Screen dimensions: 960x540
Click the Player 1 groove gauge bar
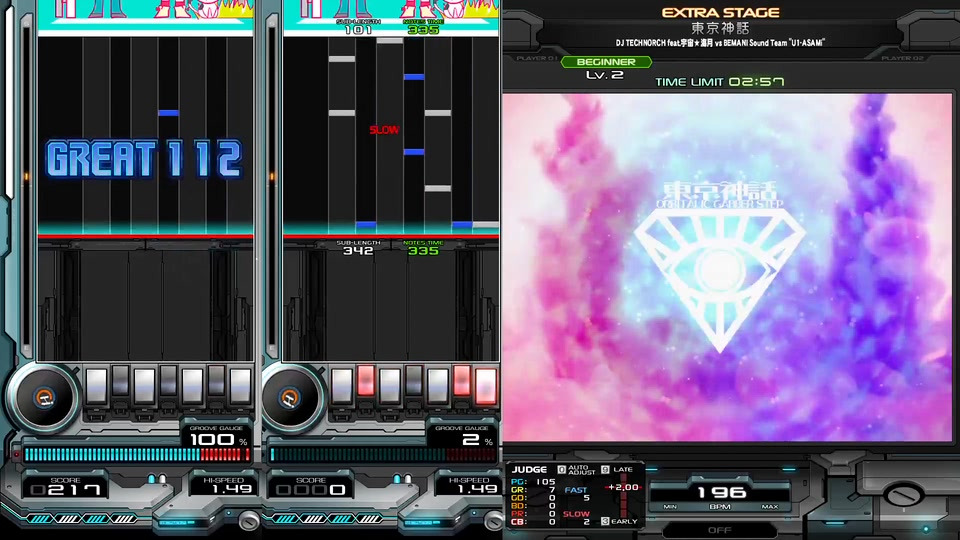(137, 454)
